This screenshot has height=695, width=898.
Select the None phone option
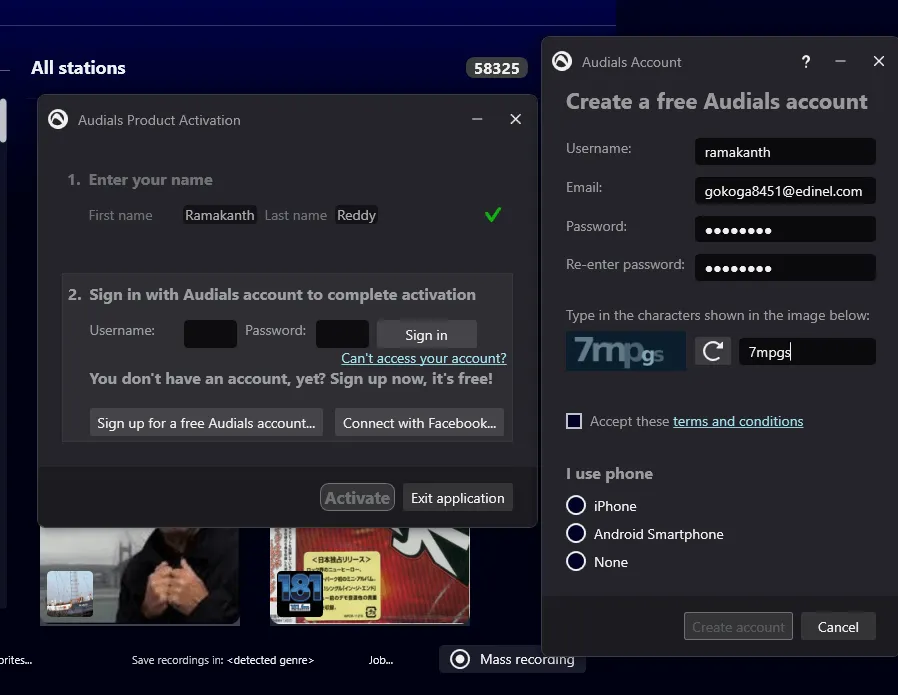(576, 561)
